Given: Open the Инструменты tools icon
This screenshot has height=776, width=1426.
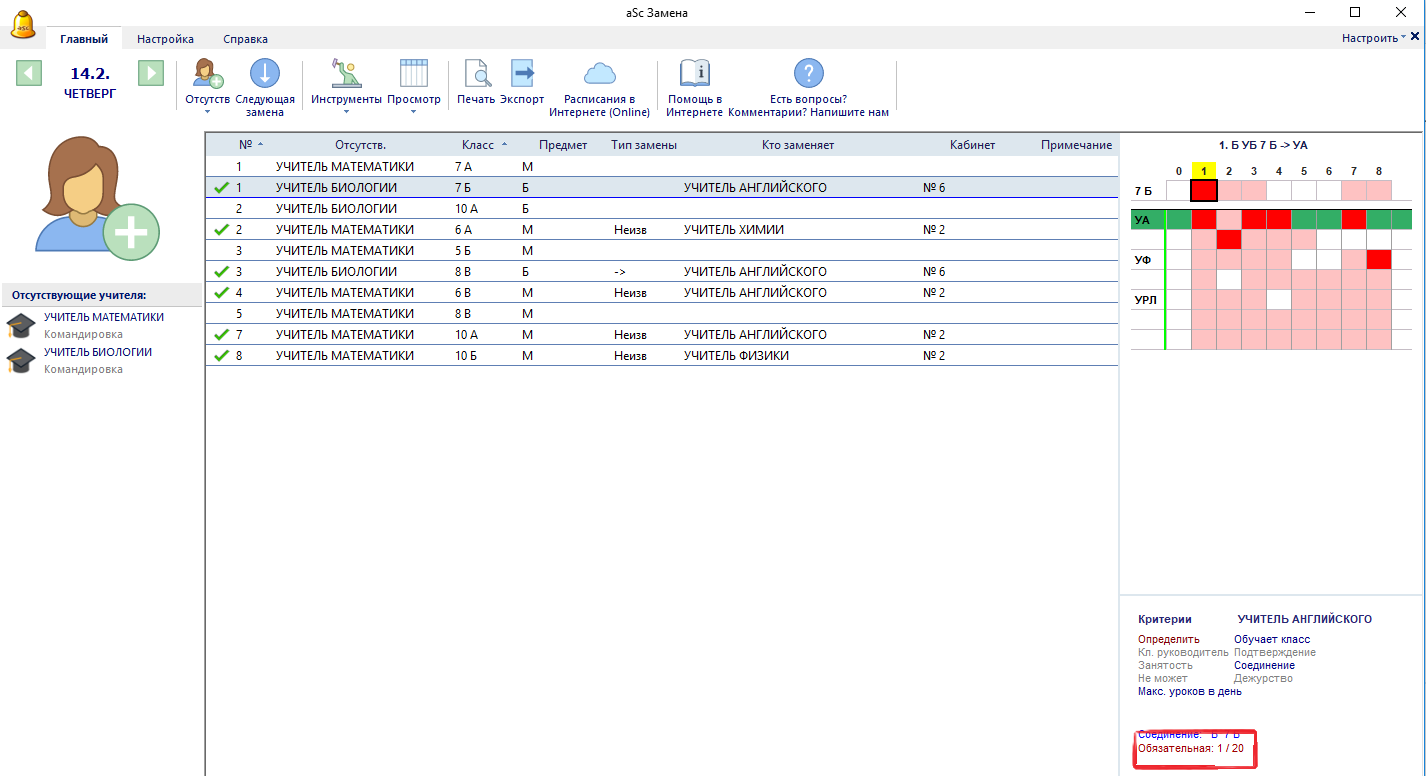Looking at the screenshot, I should tap(346, 74).
